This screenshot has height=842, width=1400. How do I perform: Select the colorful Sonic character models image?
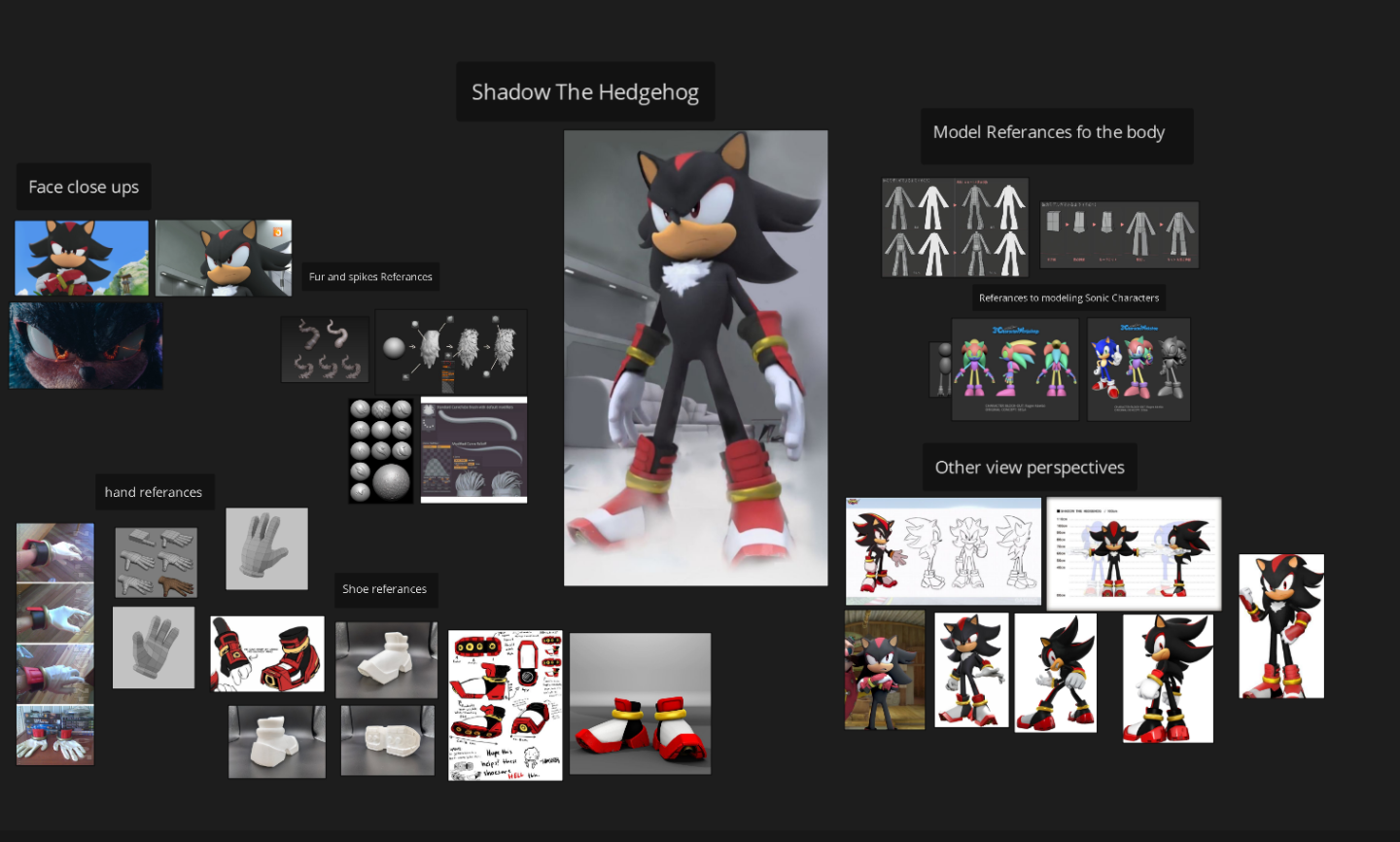coord(1016,369)
